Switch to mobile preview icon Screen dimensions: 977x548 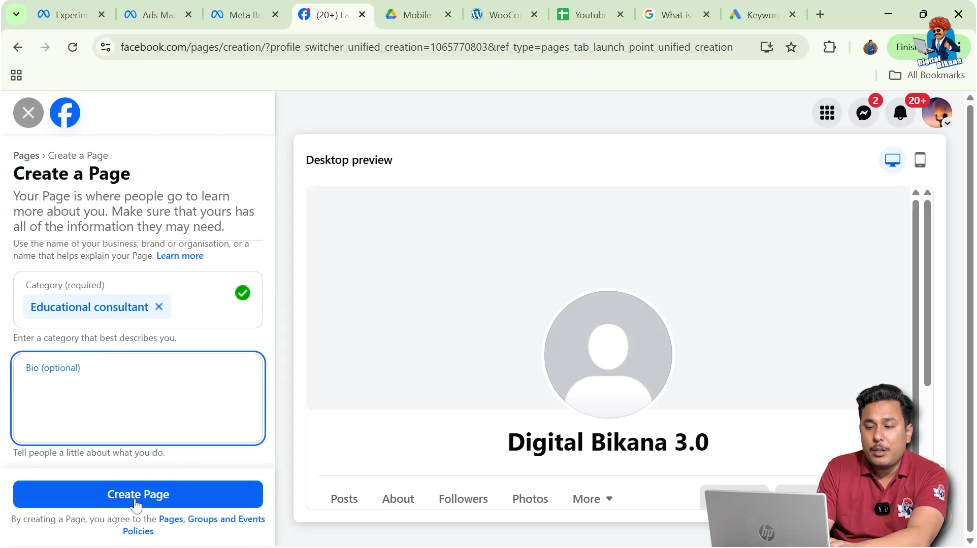coord(920,160)
